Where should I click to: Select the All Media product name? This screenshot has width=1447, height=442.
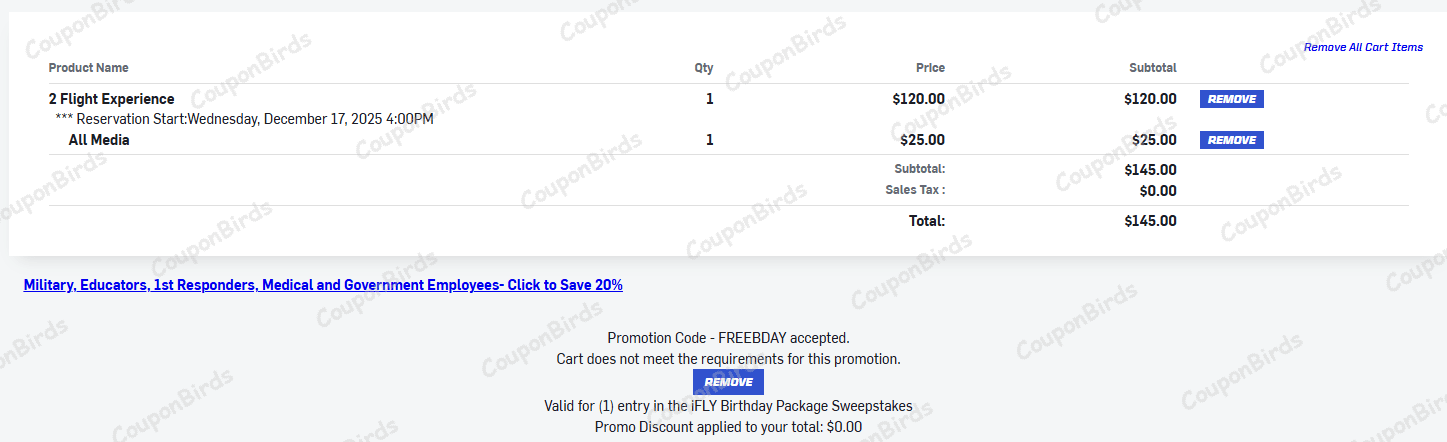99,140
